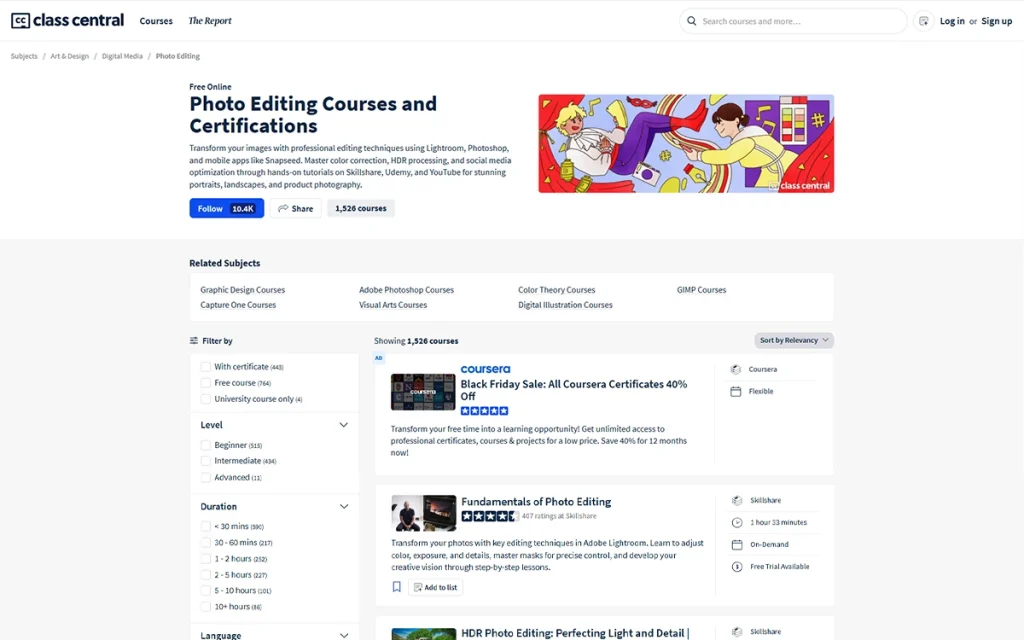Click the Coursera logo in the ad
Image resolution: width=1024 pixels, height=640 pixels.
[x=485, y=369]
